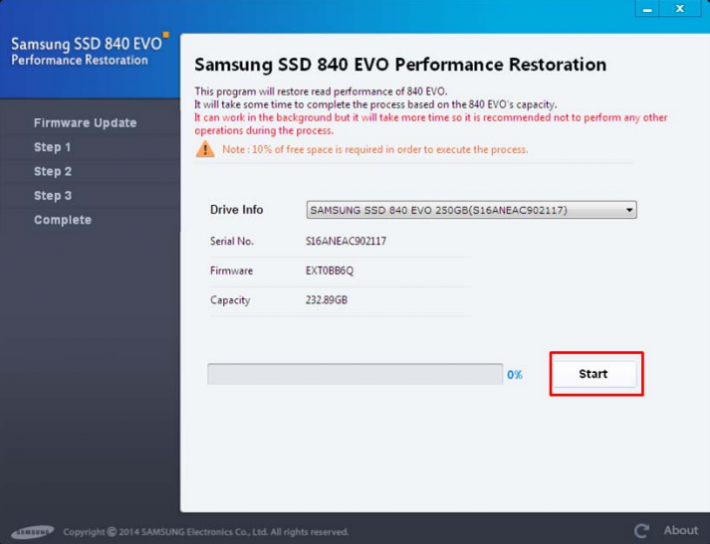
Task: Close the Performance Restoration window
Action: coord(680,9)
